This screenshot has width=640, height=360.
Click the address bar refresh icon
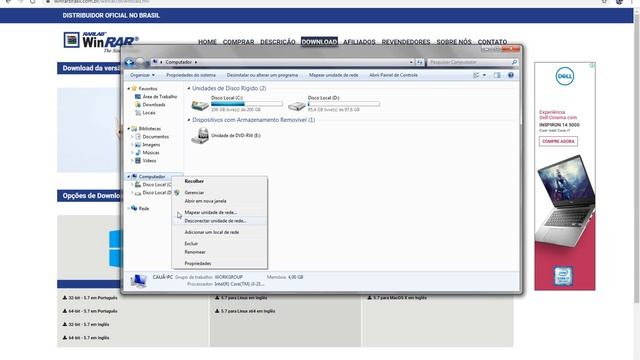[420, 62]
